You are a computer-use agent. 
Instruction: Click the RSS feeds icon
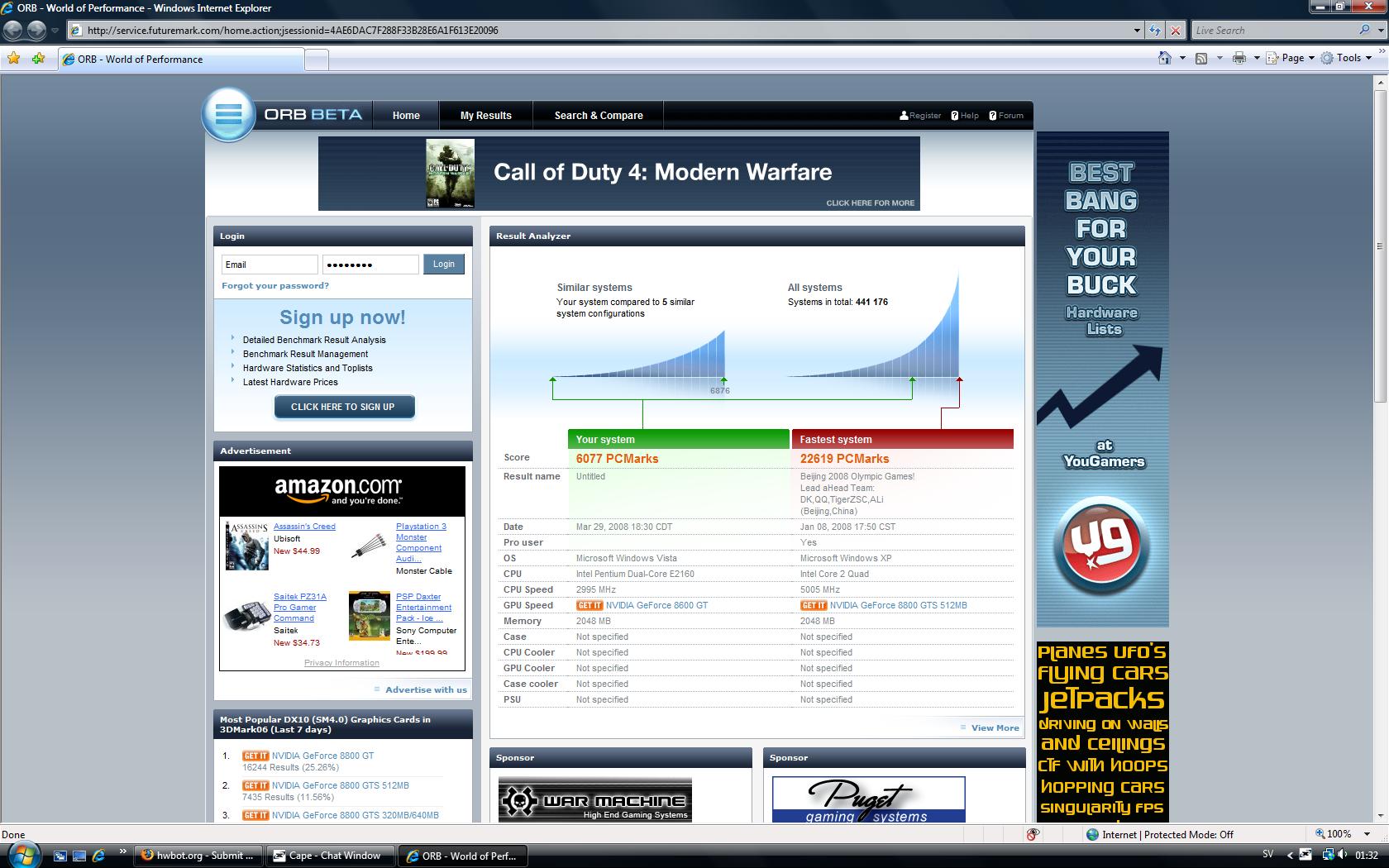point(1201,58)
